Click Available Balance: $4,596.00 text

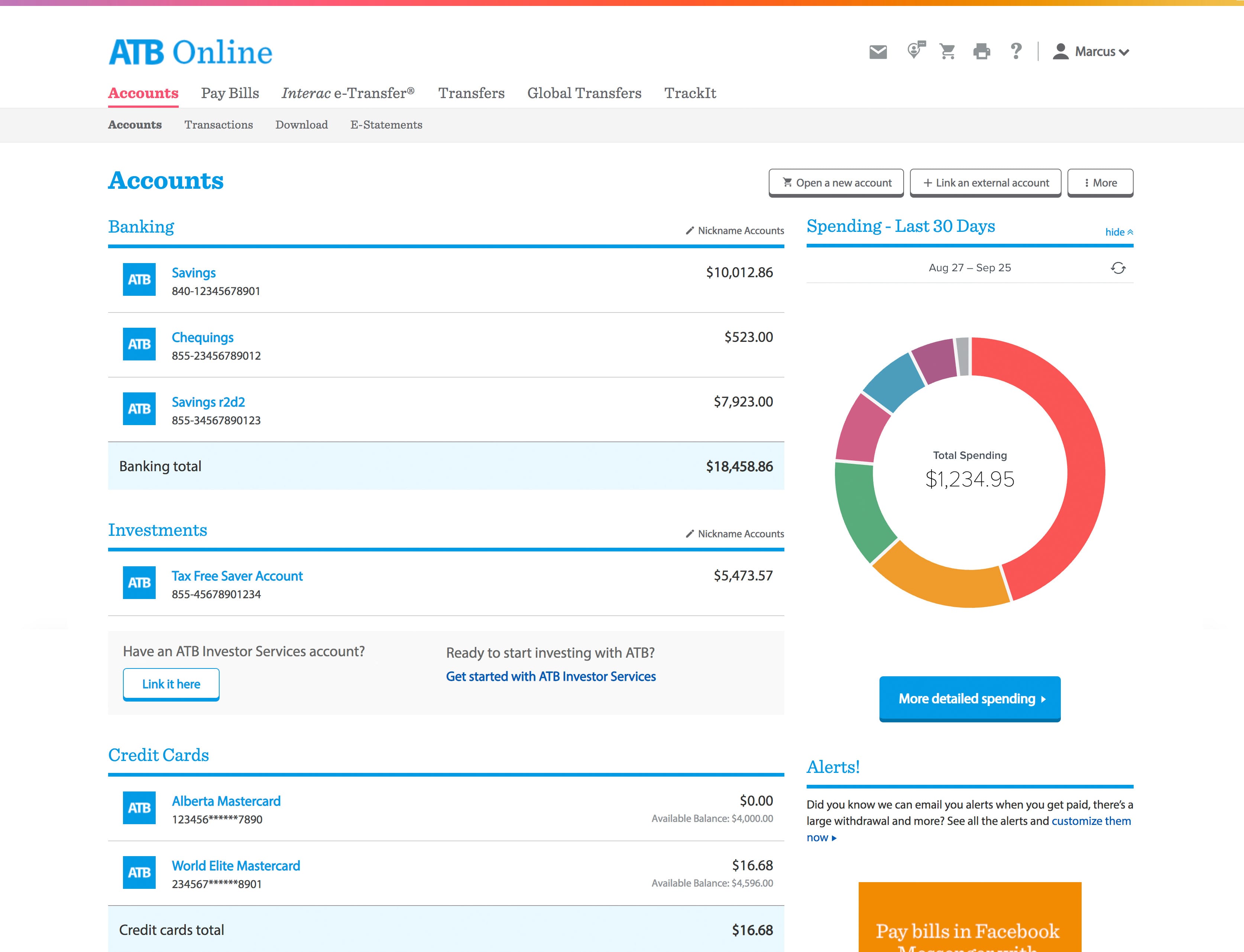[x=712, y=883]
